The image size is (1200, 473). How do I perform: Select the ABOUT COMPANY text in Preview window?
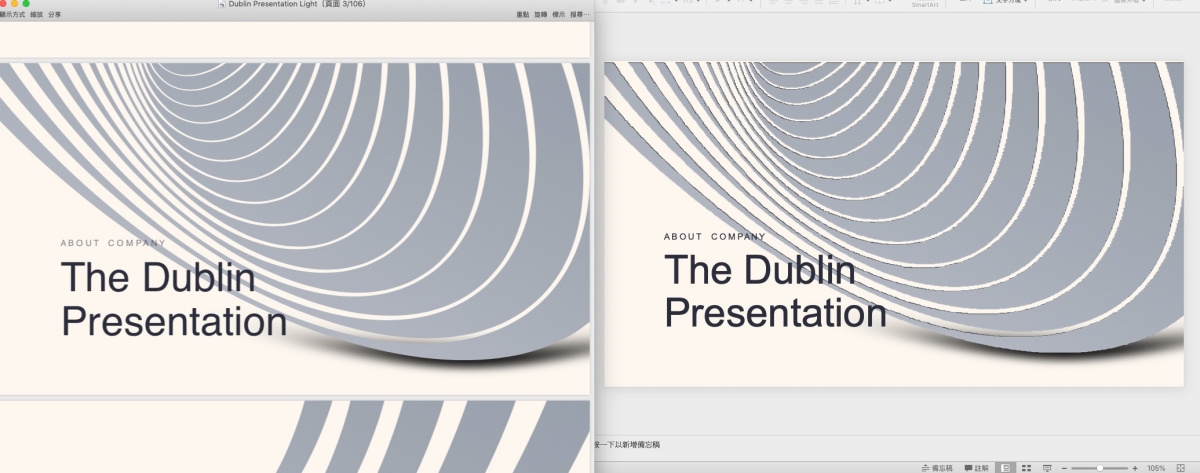(x=113, y=243)
